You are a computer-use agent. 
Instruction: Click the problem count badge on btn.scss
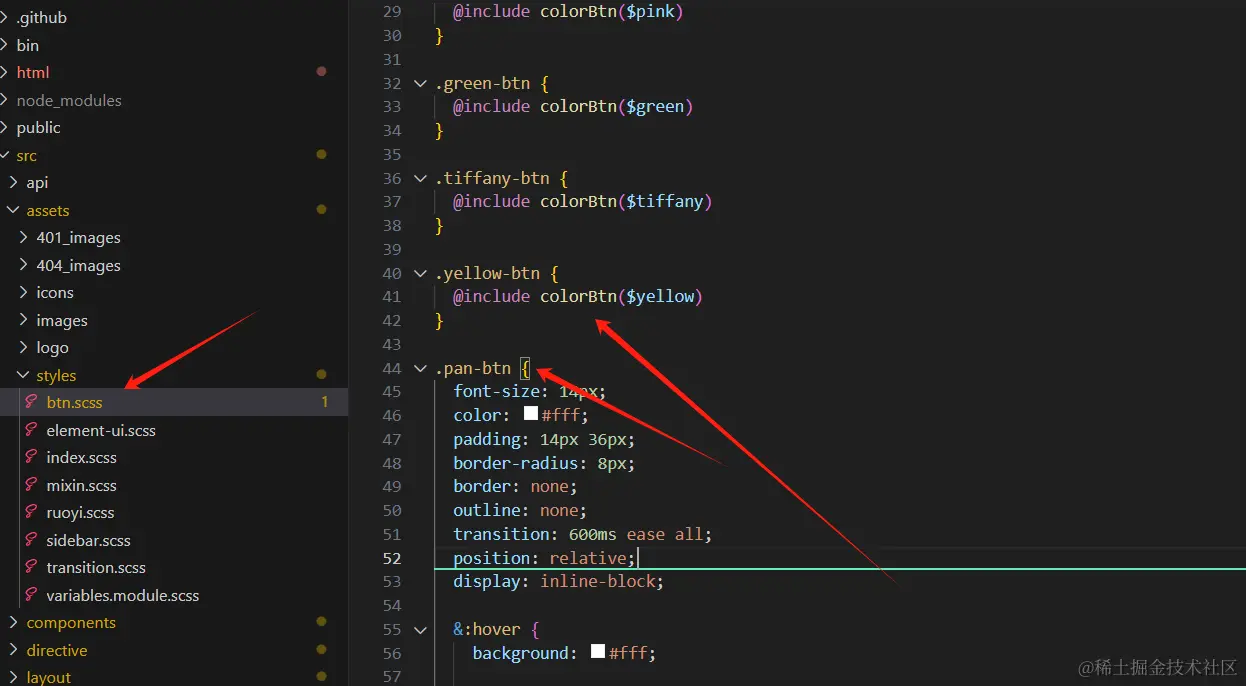pyautogui.click(x=325, y=402)
